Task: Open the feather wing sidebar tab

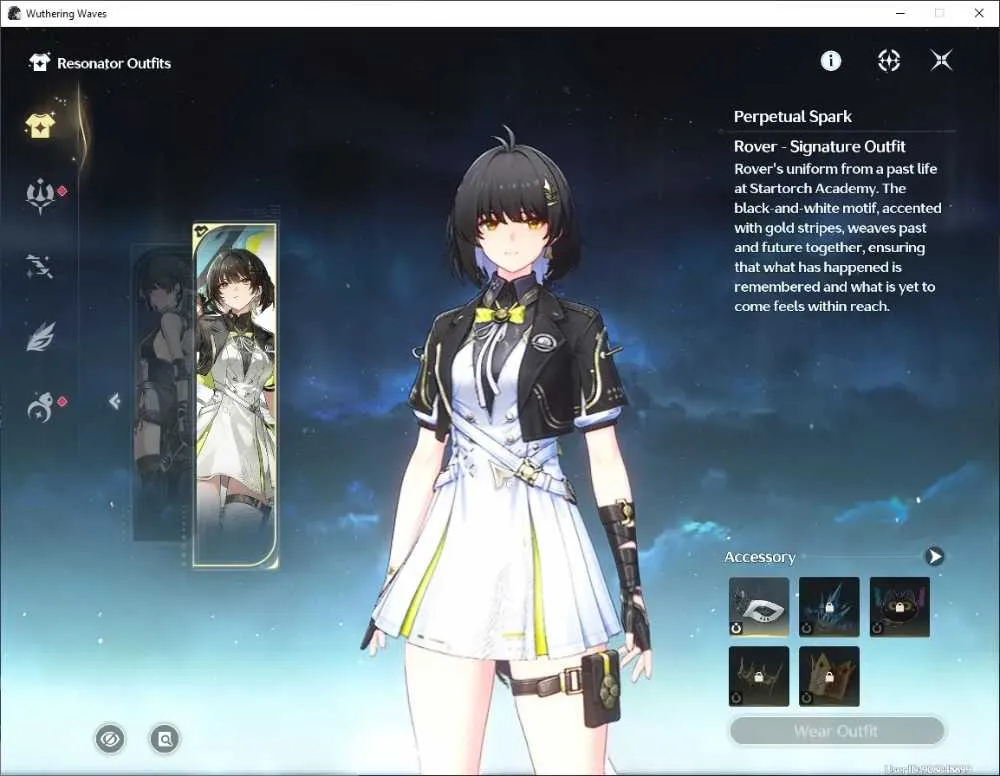Action: coord(40,336)
